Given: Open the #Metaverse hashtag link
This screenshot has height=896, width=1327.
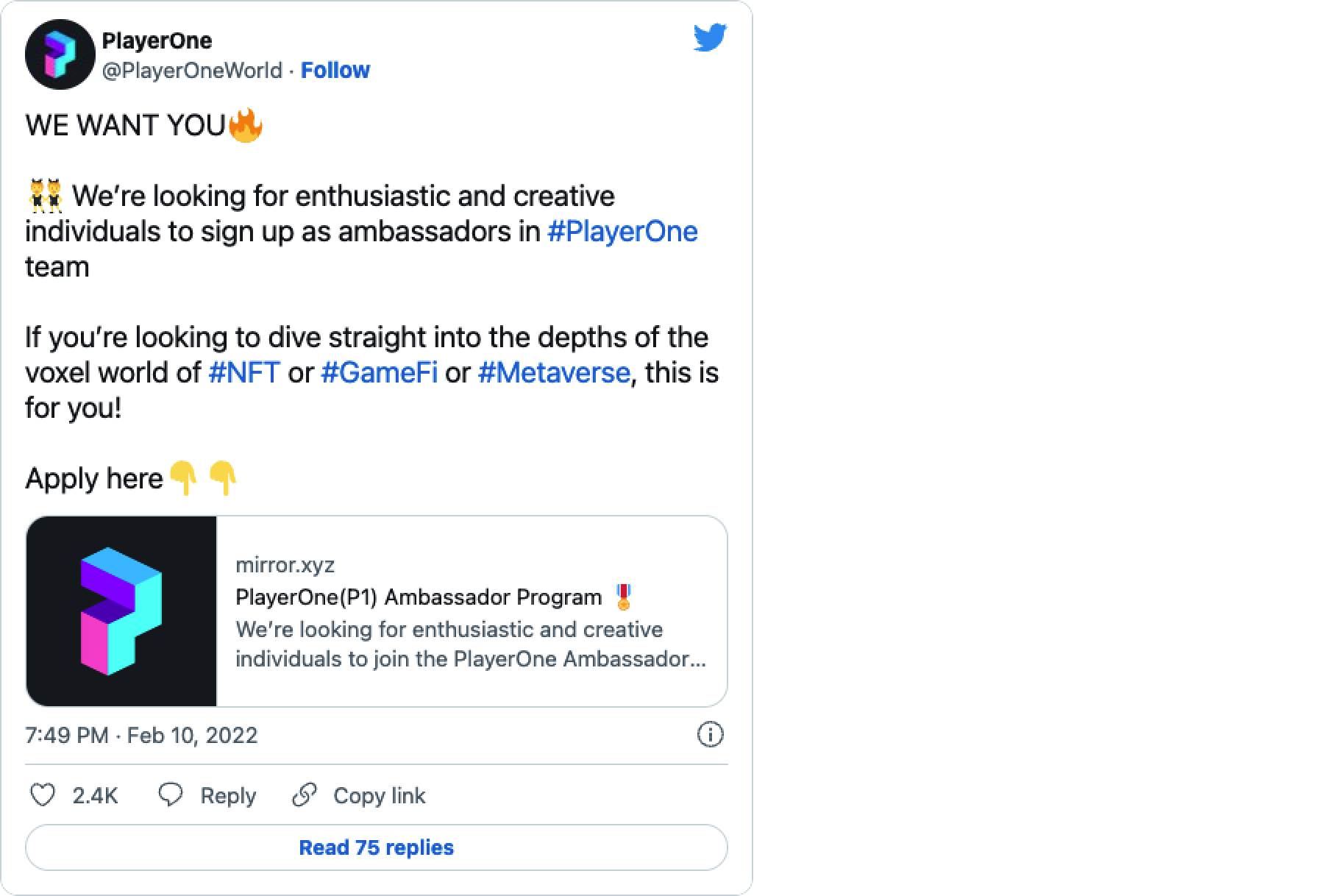Looking at the screenshot, I should click(553, 372).
